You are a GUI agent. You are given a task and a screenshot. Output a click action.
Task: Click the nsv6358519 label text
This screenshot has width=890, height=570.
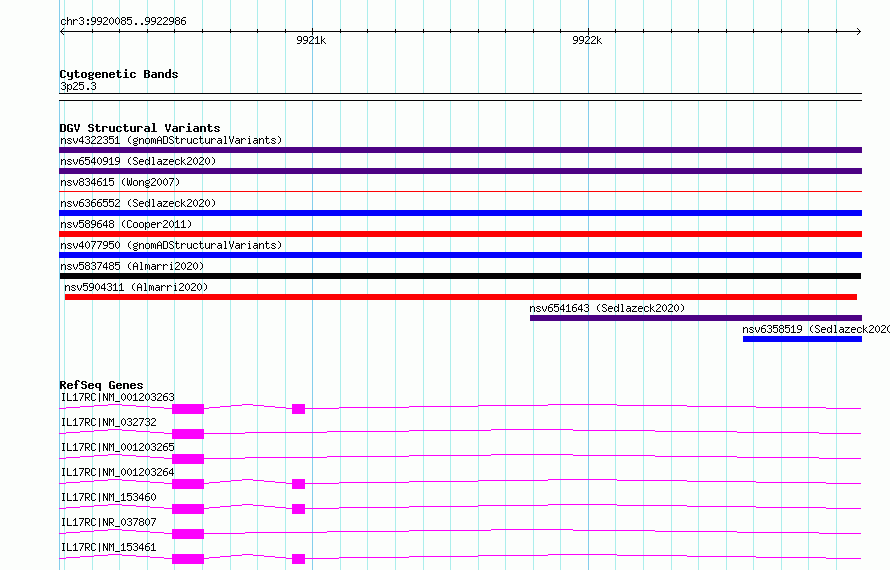[x=816, y=329]
